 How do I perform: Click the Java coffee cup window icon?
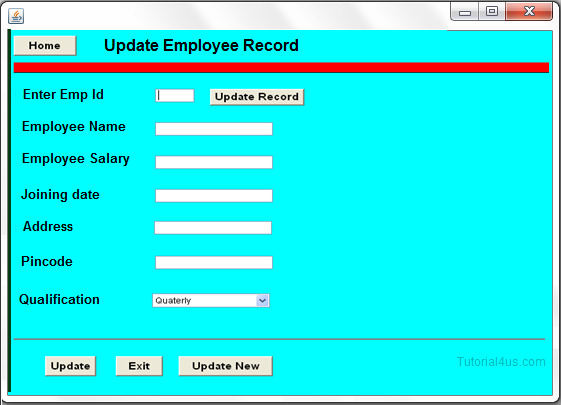click(16, 16)
